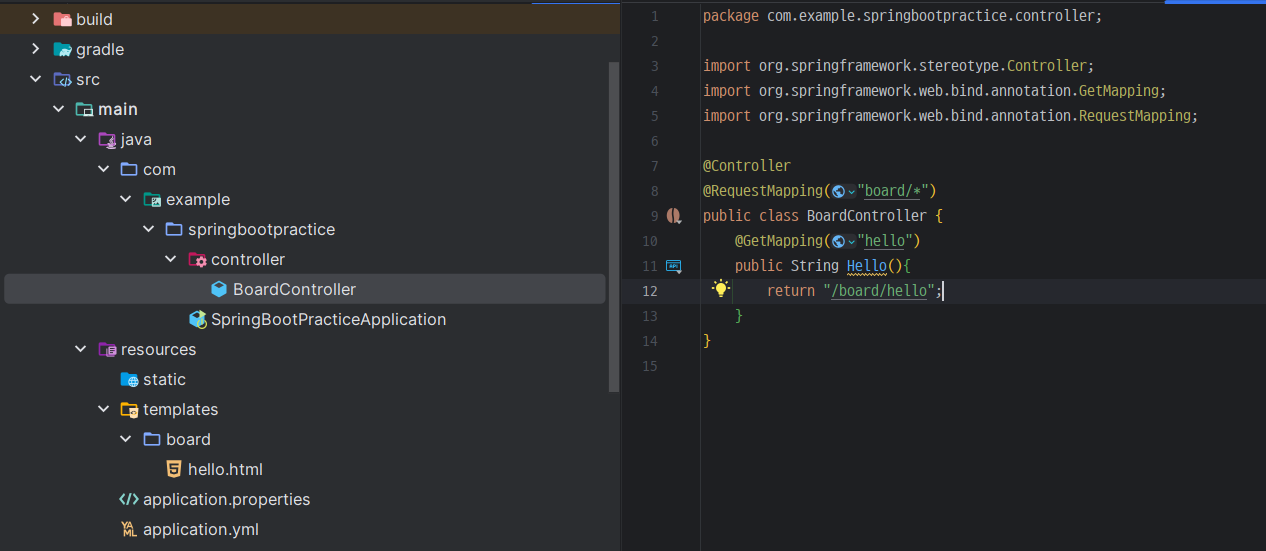Click the java sources folder icon

[x=107, y=139]
